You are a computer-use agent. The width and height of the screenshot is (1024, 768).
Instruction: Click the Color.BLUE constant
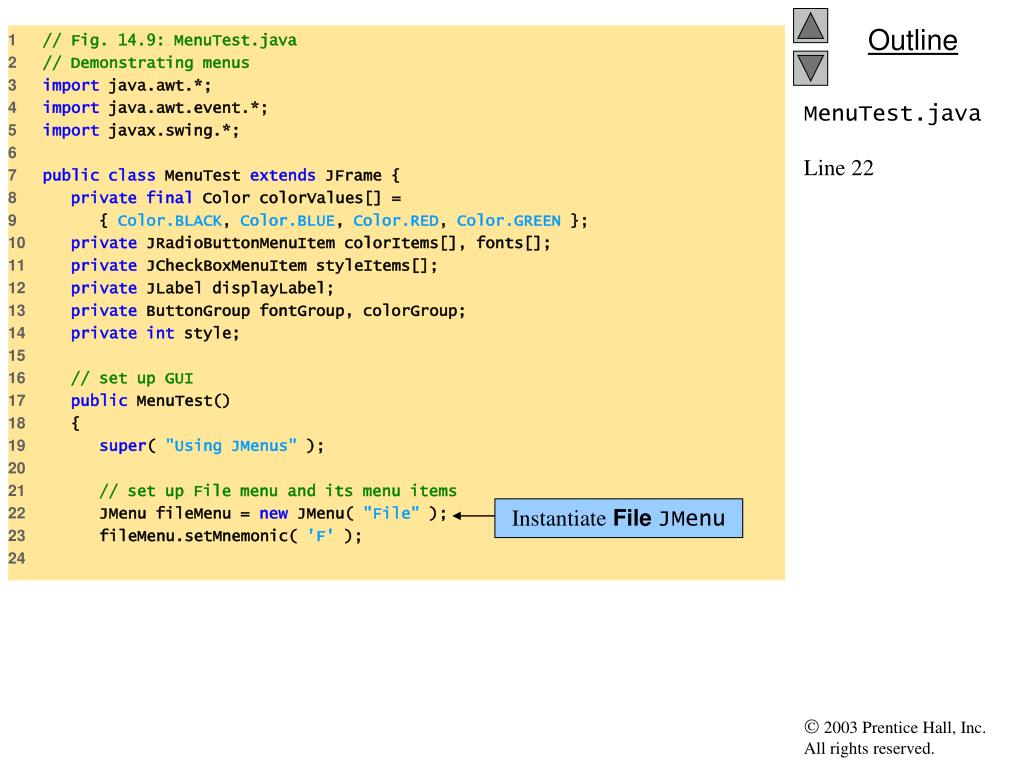coord(287,221)
